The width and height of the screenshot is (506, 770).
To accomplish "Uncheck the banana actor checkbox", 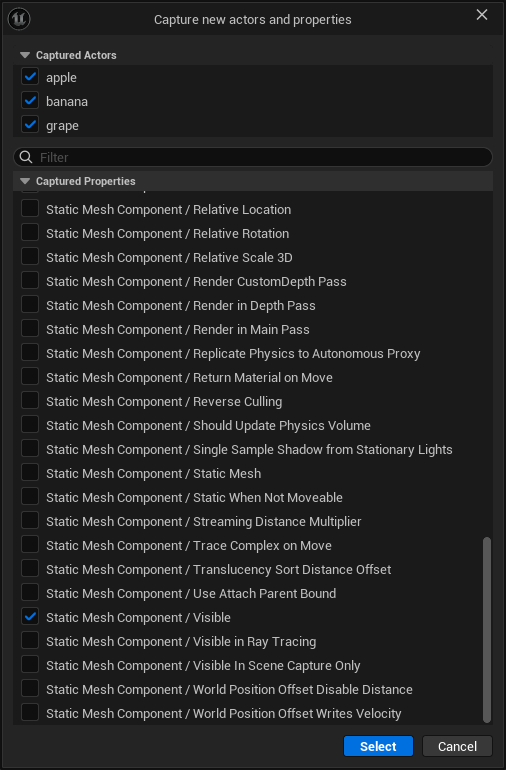I will coord(30,101).
